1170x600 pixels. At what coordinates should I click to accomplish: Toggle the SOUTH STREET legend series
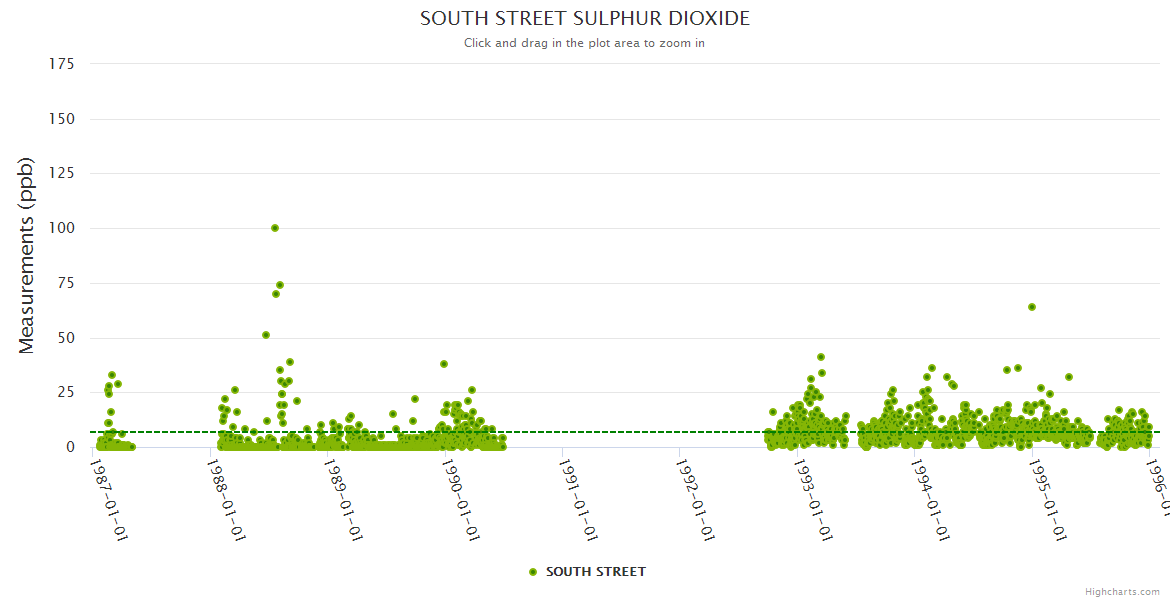[595, 572]
